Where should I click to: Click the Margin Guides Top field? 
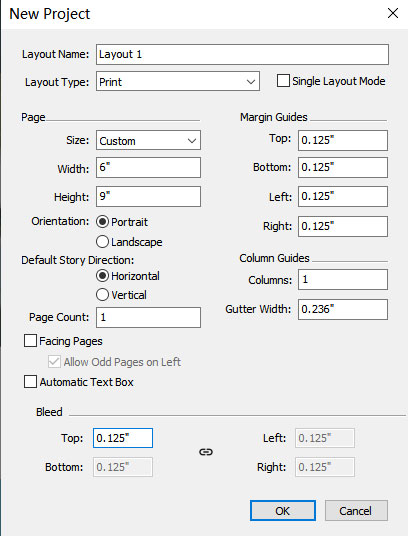(x=343, y=140)
